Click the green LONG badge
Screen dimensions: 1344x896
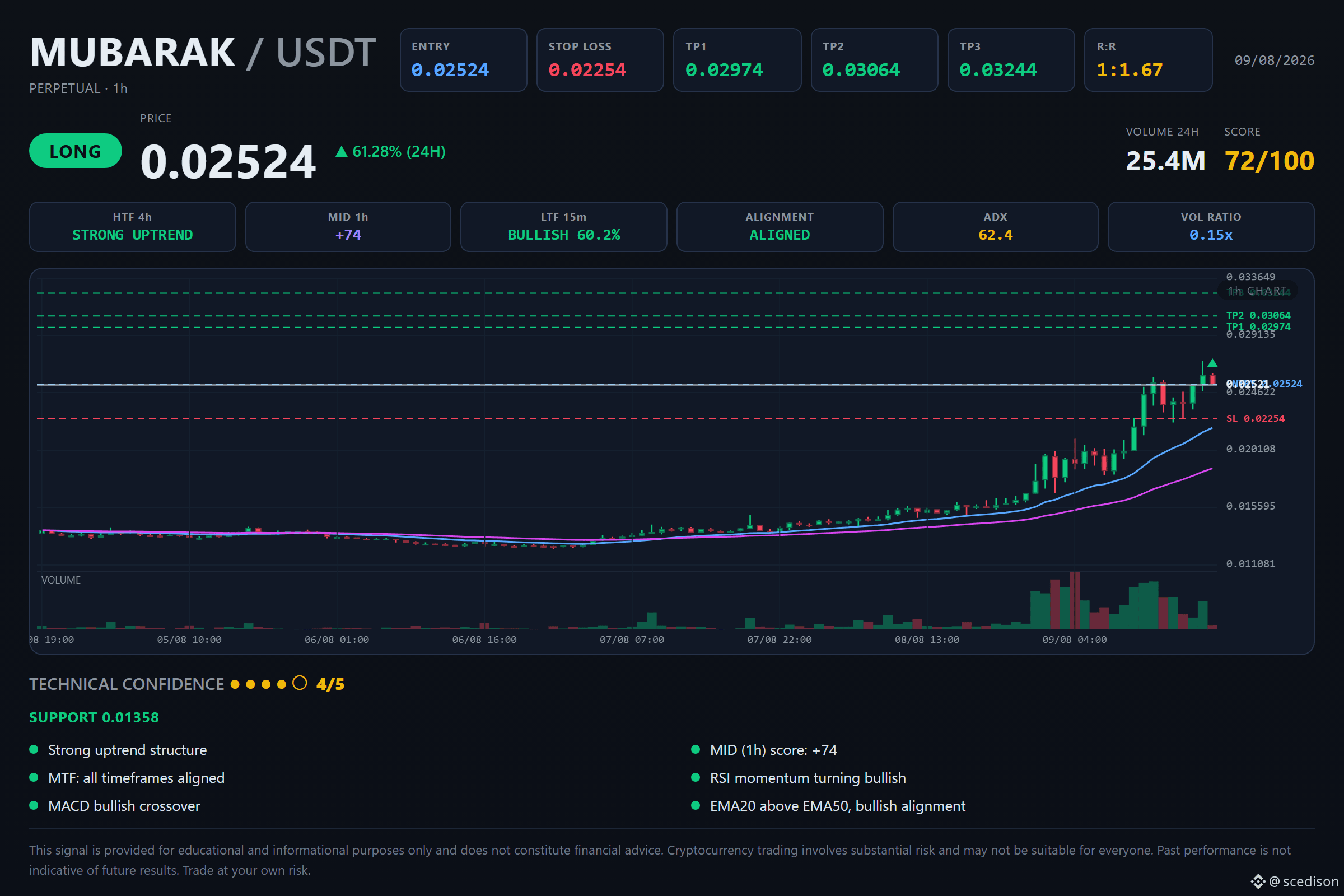click(76, 151)
